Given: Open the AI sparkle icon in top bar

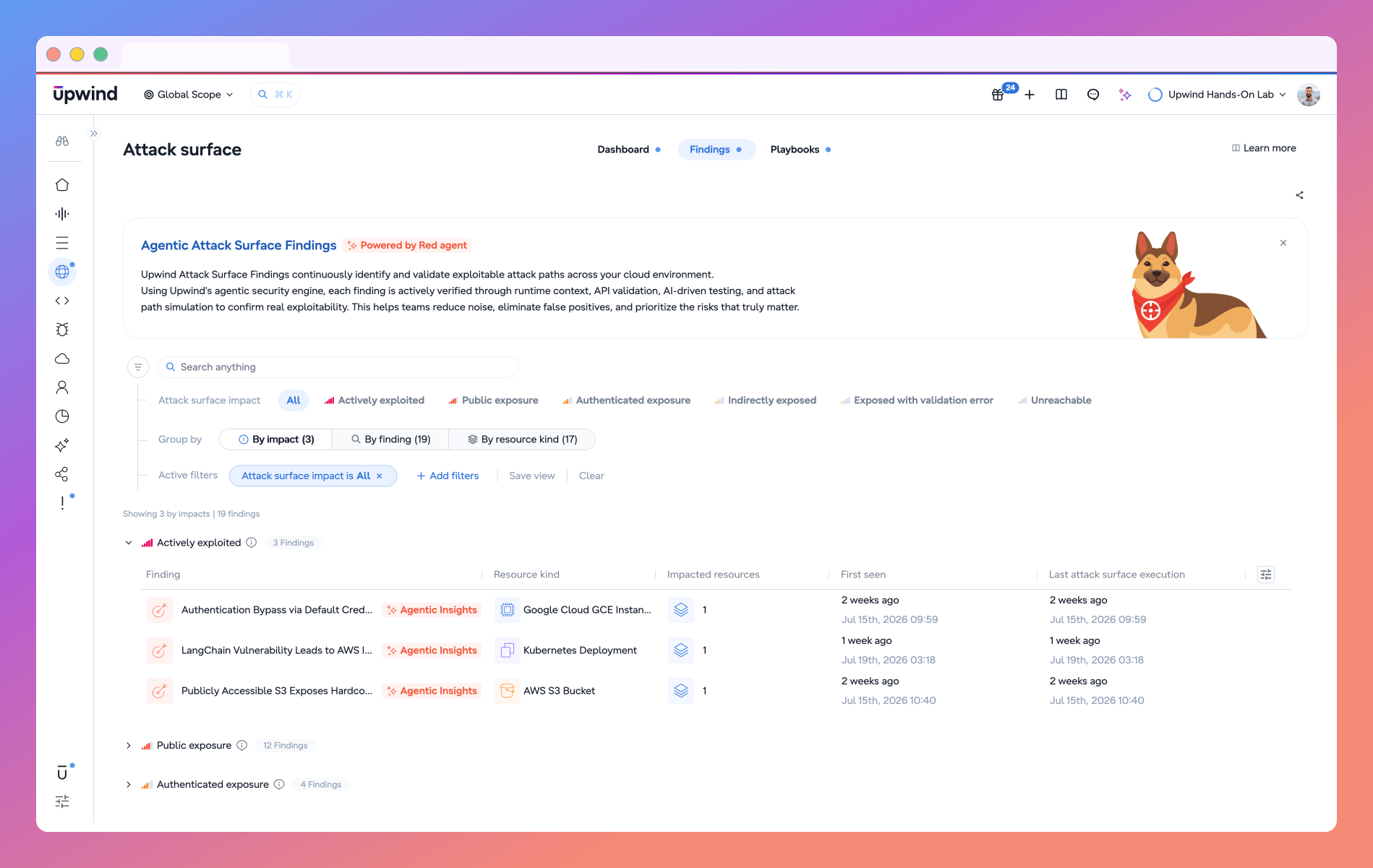Looking at the screenshot, I should (1125, 95).
